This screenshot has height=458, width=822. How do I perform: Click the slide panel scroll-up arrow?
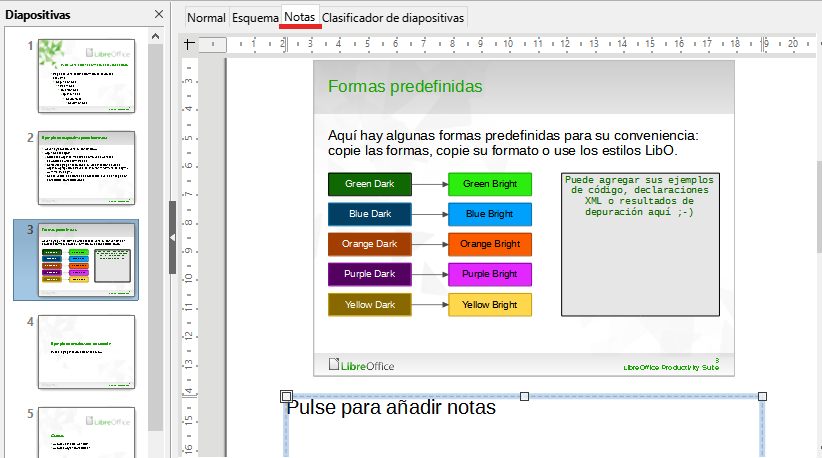(x=155, y=36)
